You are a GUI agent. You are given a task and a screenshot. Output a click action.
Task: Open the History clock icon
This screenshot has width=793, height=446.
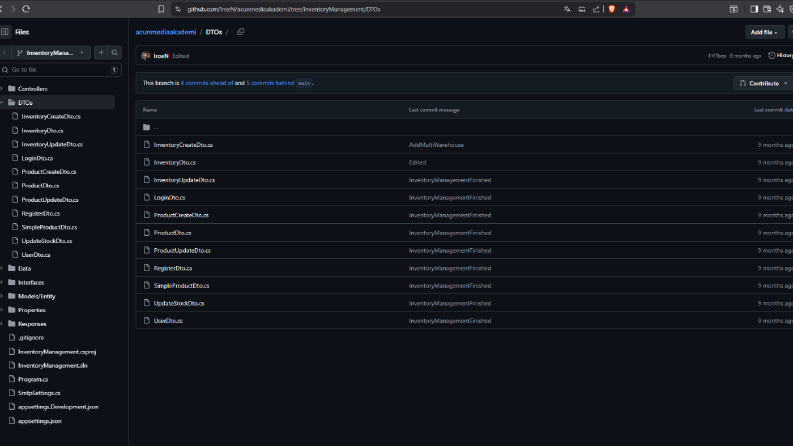pyautogui.click(x=772, y=56)
